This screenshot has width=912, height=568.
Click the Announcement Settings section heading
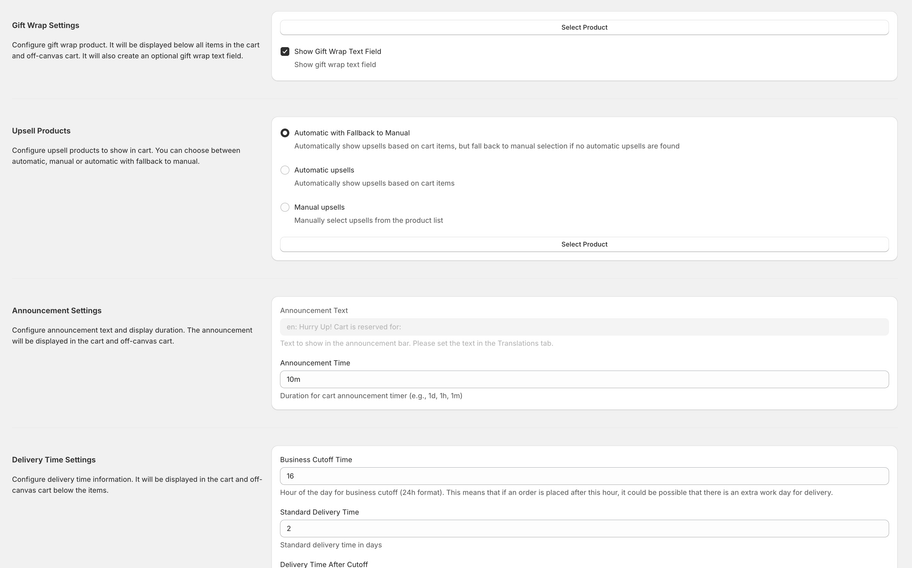pyautogui.click(x=57, y=311)
